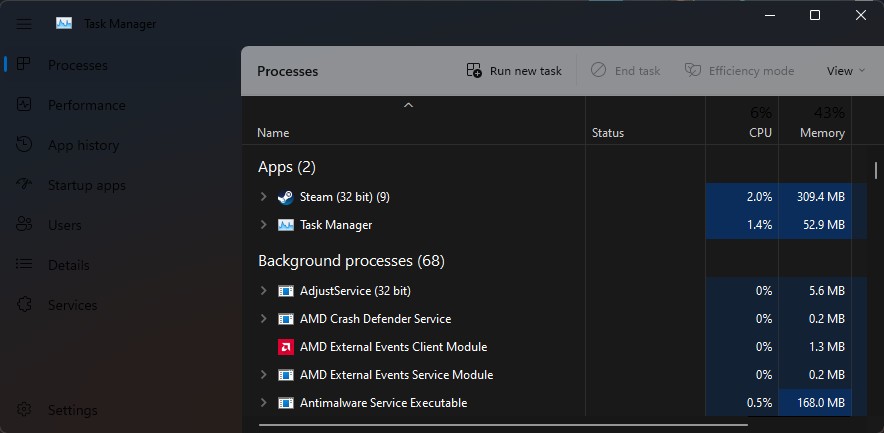This screenshot has width=884, height=433.
Task: Open the View dropdown menu
Action: 845,71
